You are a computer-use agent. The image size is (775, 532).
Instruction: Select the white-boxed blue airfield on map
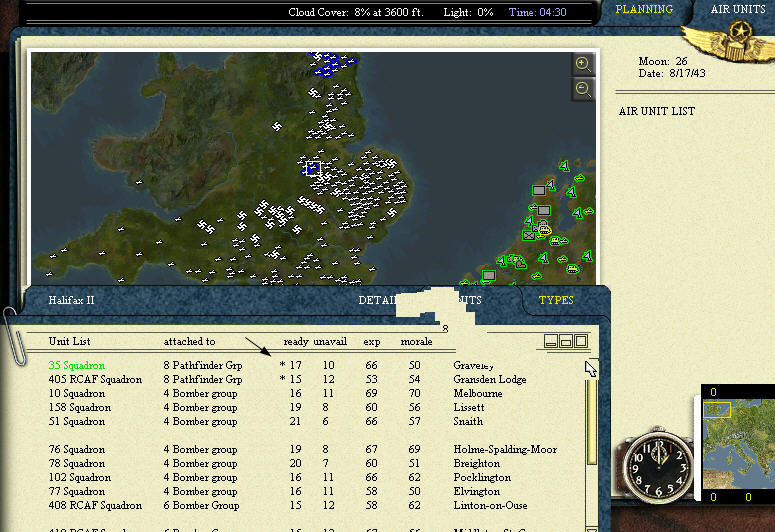click(313, 168)
